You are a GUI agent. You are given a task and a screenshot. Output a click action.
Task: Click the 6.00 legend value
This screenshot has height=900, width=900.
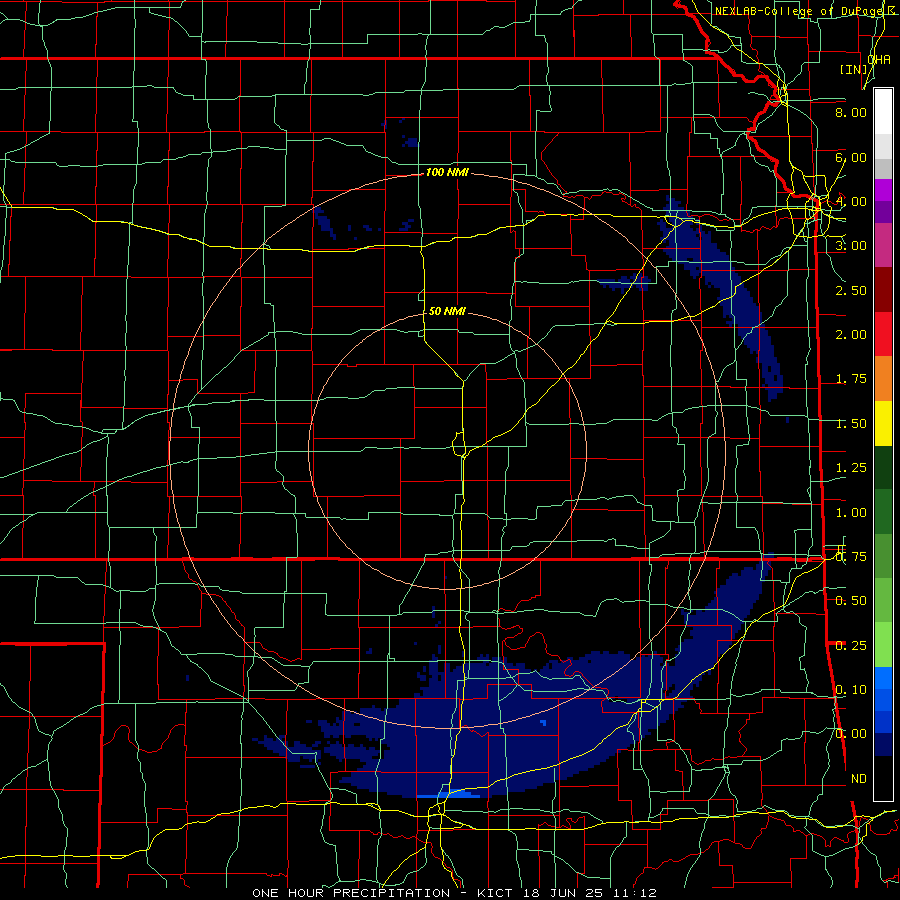851,157
